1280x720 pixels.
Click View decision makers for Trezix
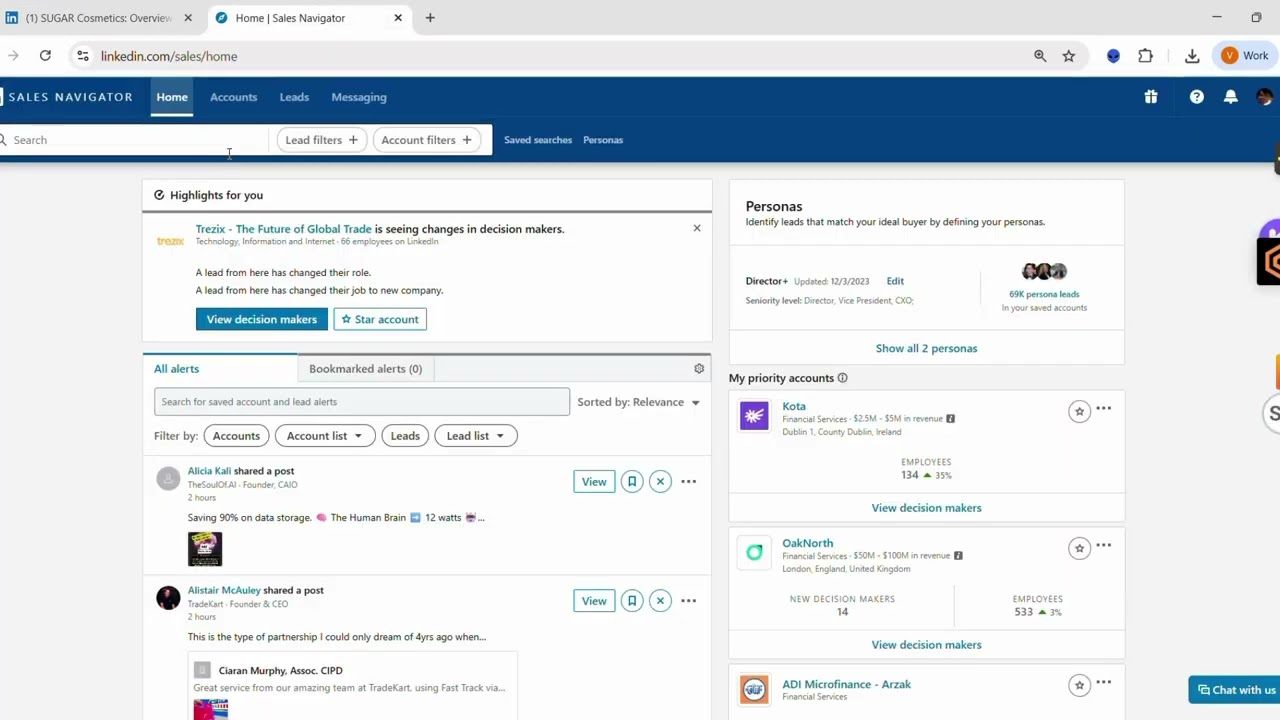pos(261,319)
